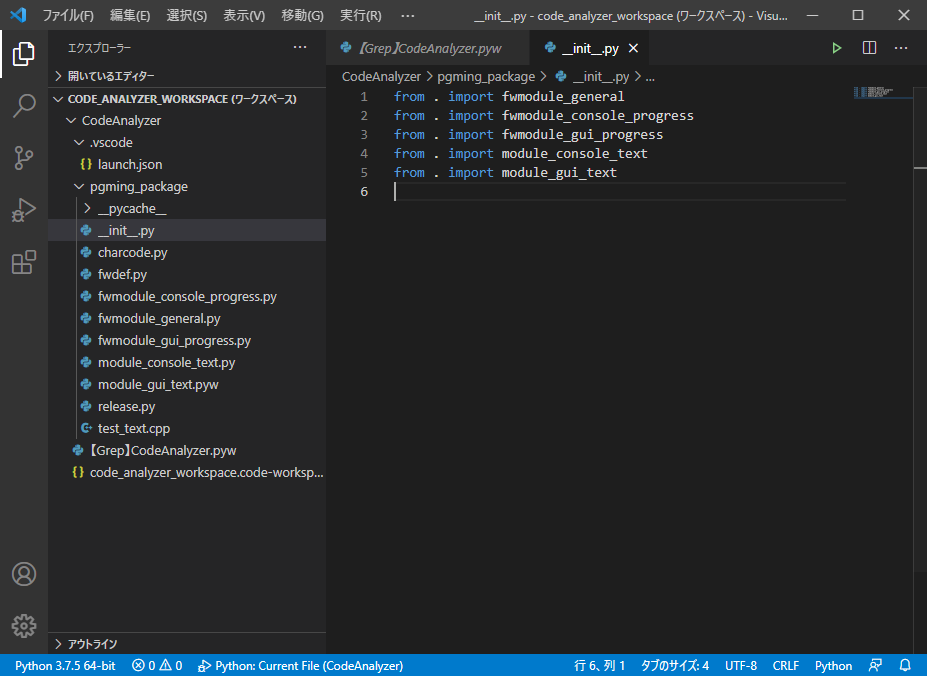Open the 移動(G) menu
Screen dimensions: 927x676
(303, 15)
